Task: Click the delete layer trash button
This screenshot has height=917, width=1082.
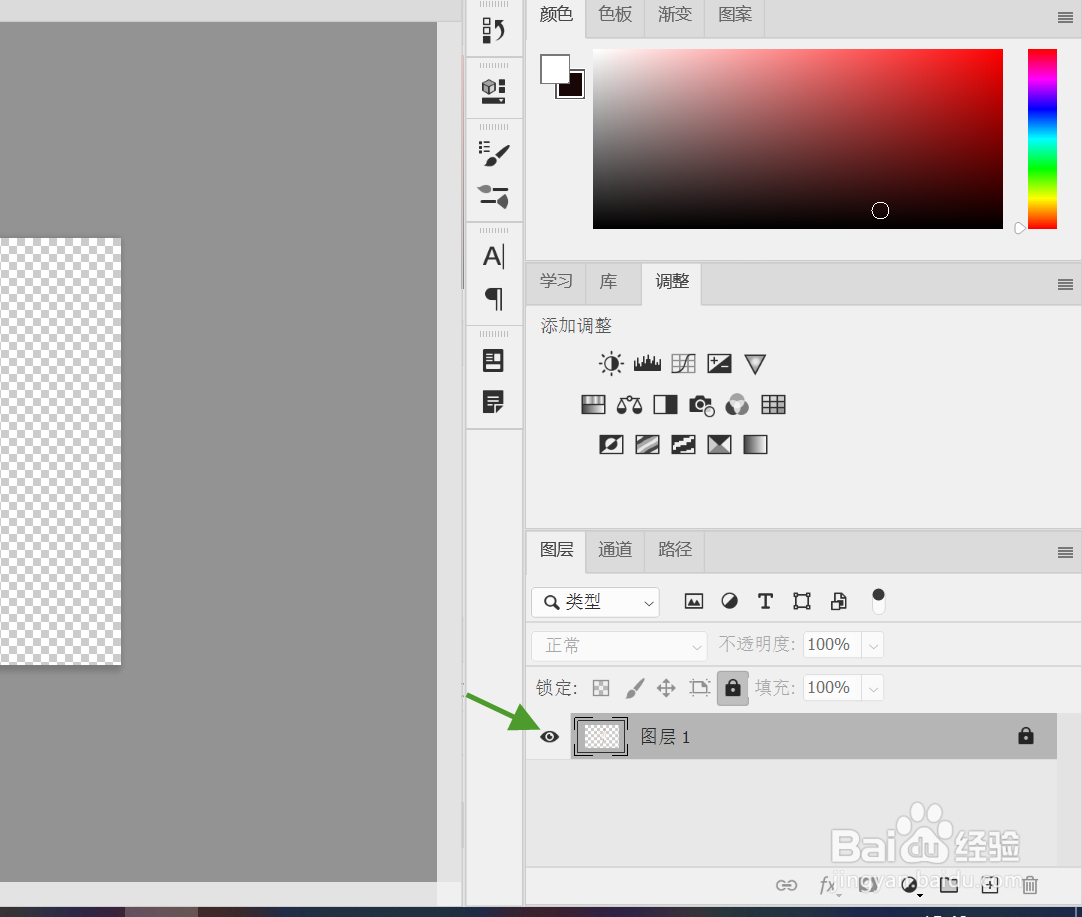Action: click(1030, 885)
